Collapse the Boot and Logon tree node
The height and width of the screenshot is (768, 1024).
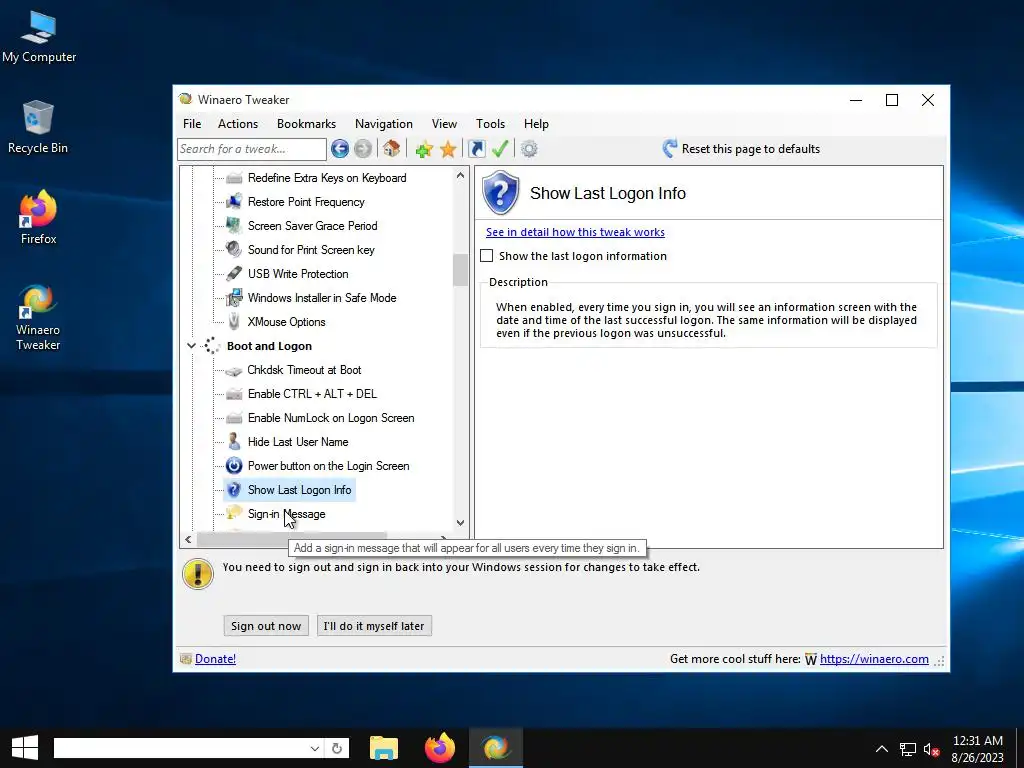(x=191, y=346)
